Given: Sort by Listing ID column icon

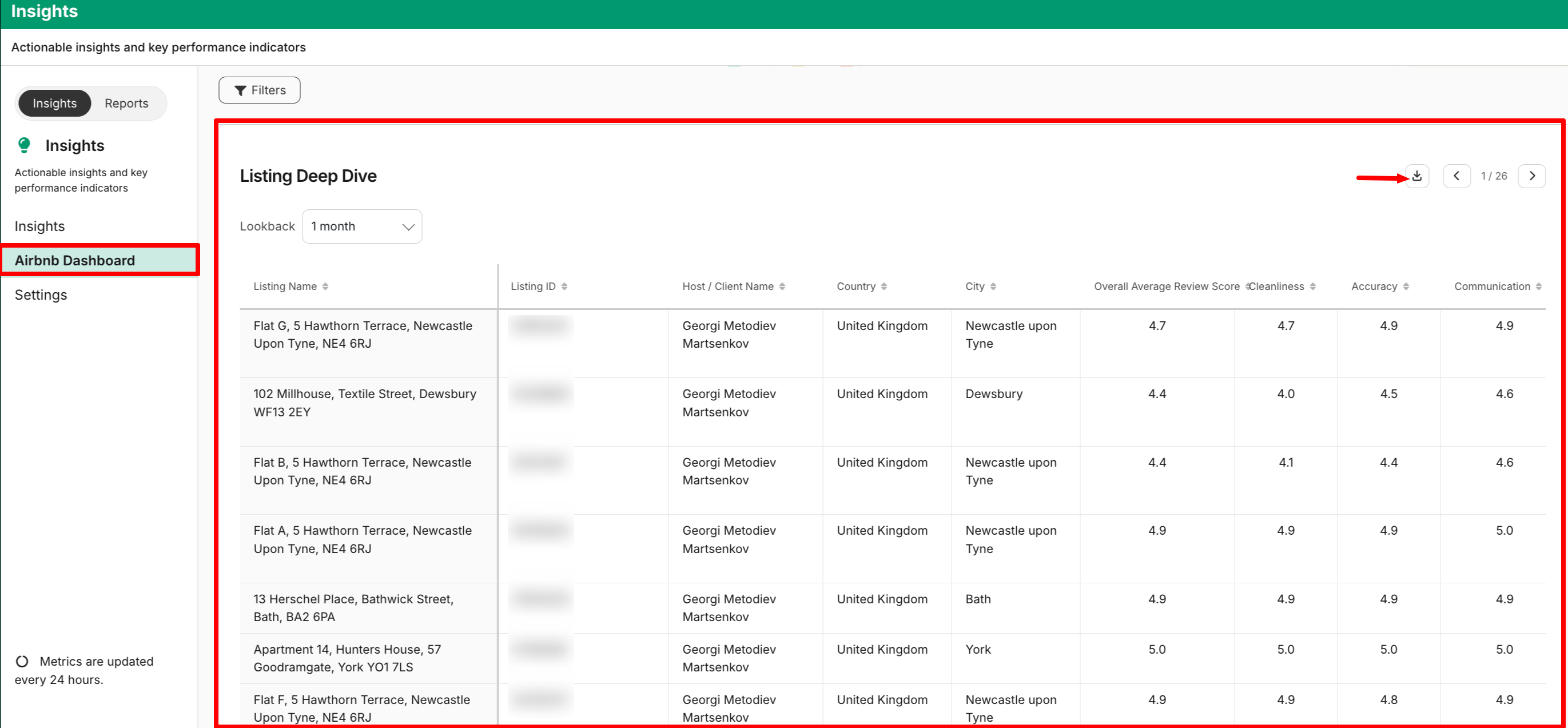Looking at the screenshot, I should coord(564,287).
